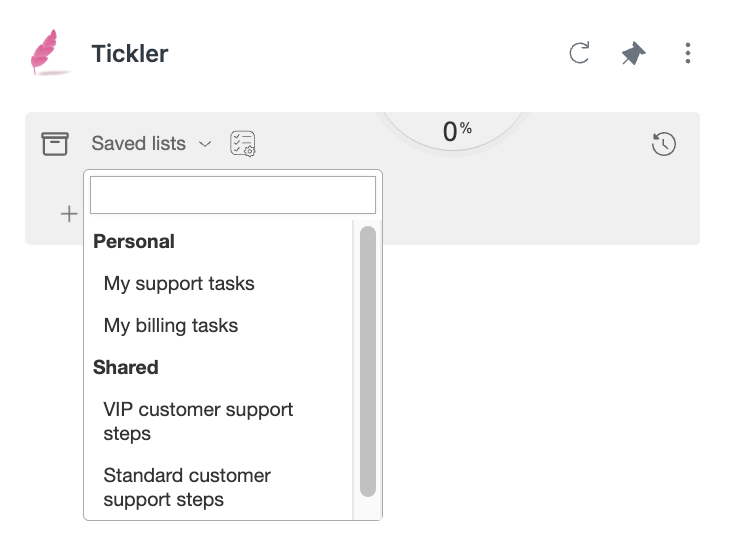Click the Tickler title text
The image size is (730, 546).
tap(130, 54)
